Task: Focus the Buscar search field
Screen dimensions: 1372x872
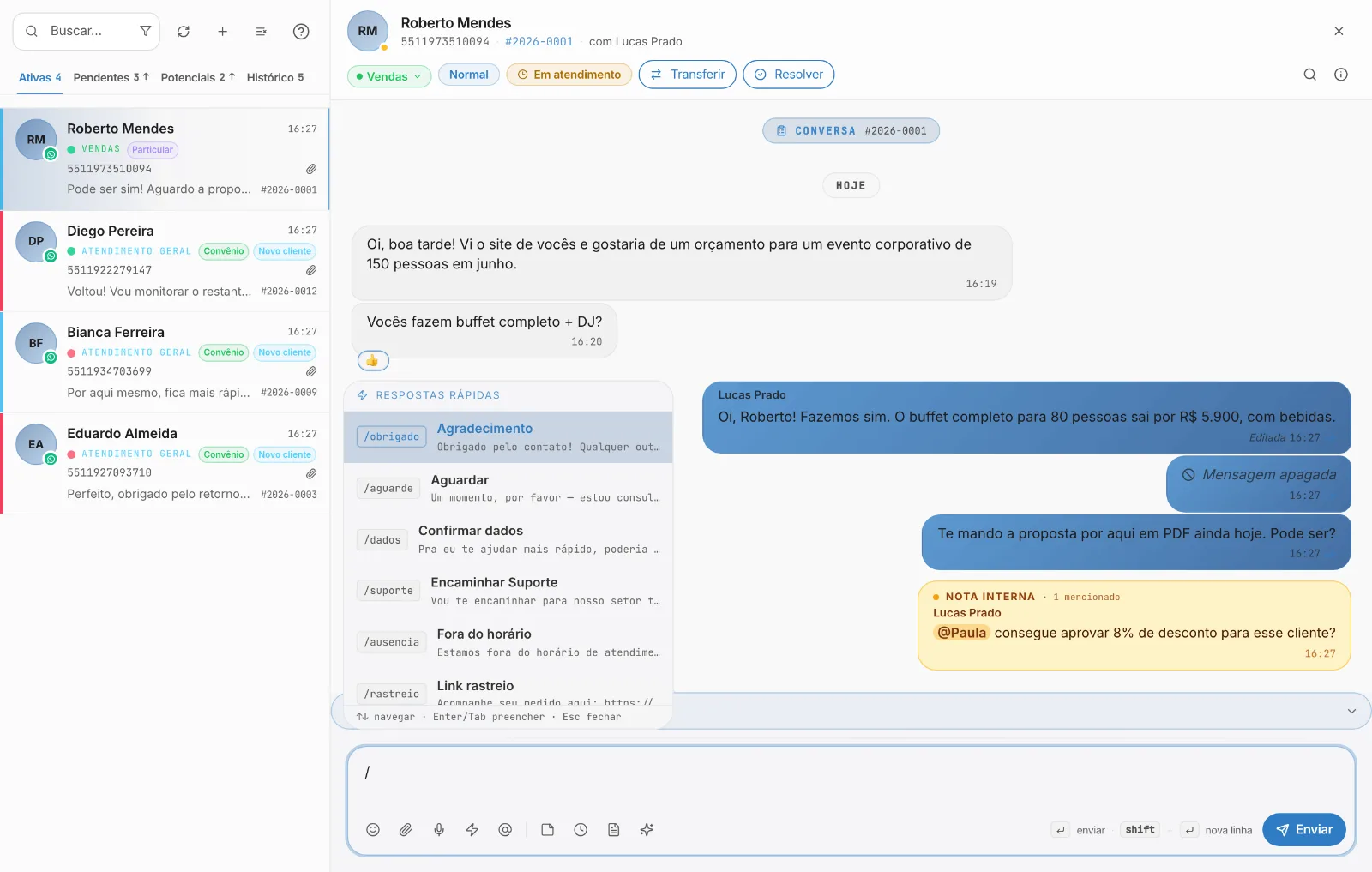Action: [86, 31]
